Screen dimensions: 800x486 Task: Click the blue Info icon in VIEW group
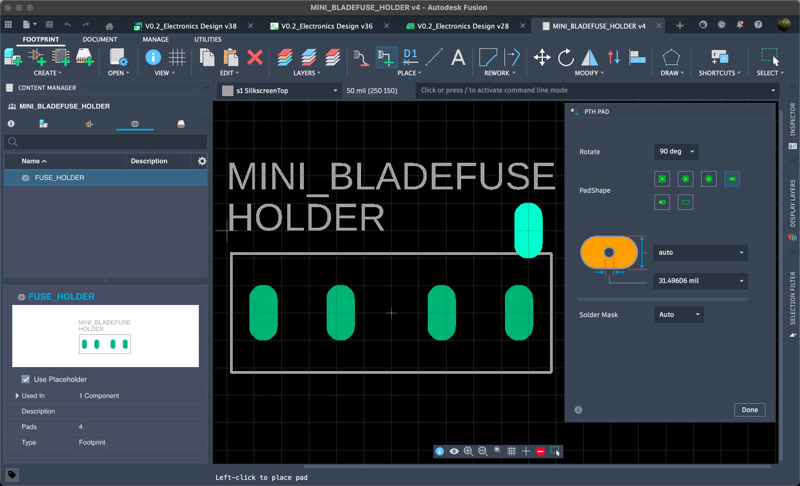pyautogui.click(x=153, y=57)
